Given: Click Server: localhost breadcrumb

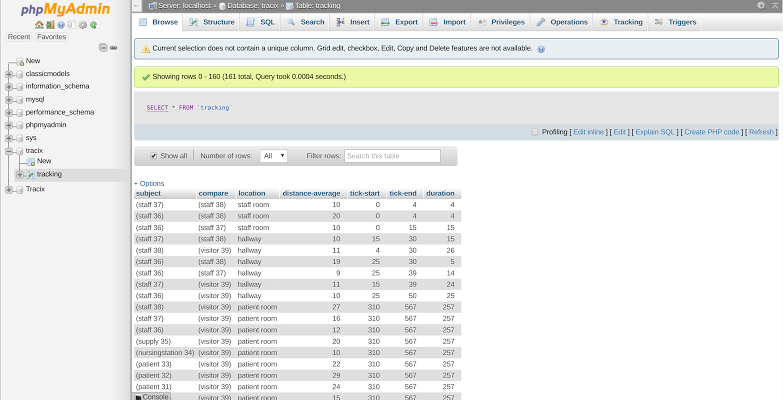Looking at the screenshot, I should 184,6.
